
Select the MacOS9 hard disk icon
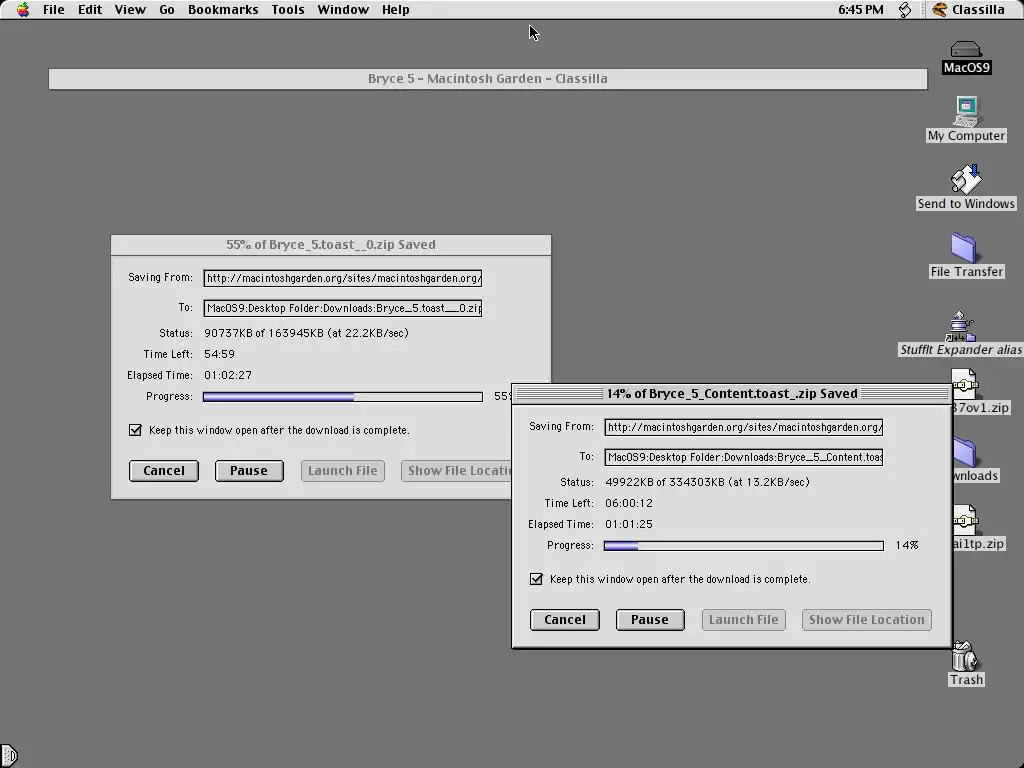[x=966, y=50]
